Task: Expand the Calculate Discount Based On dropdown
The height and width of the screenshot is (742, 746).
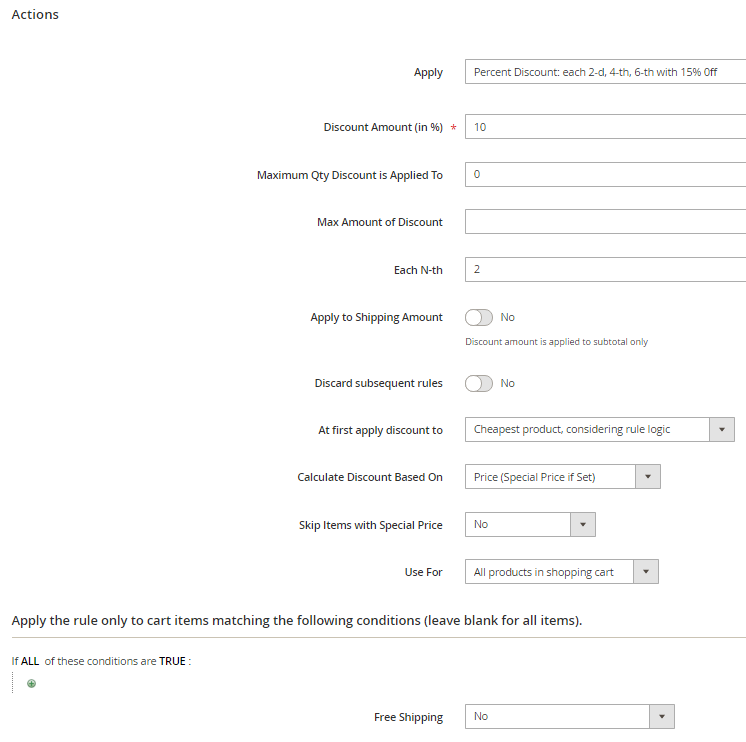Action: pos(562,477)
